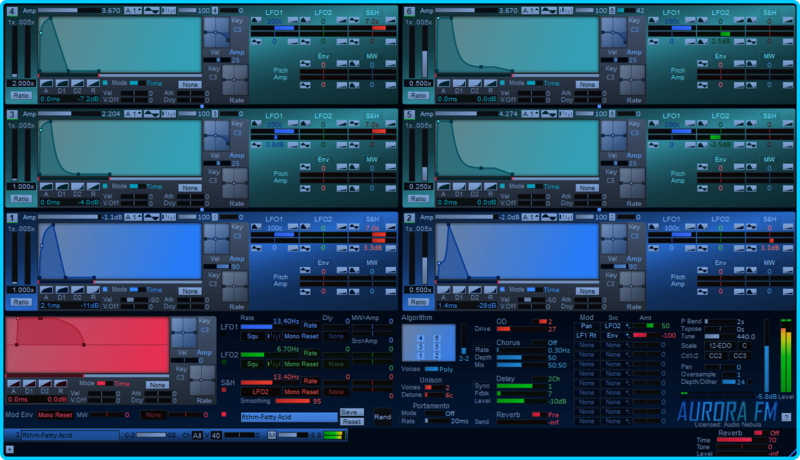The height and width of the screenshot is (460, 800).
Task: Click operator 4 keyboard scaling icon
Action: pos(168,11)
